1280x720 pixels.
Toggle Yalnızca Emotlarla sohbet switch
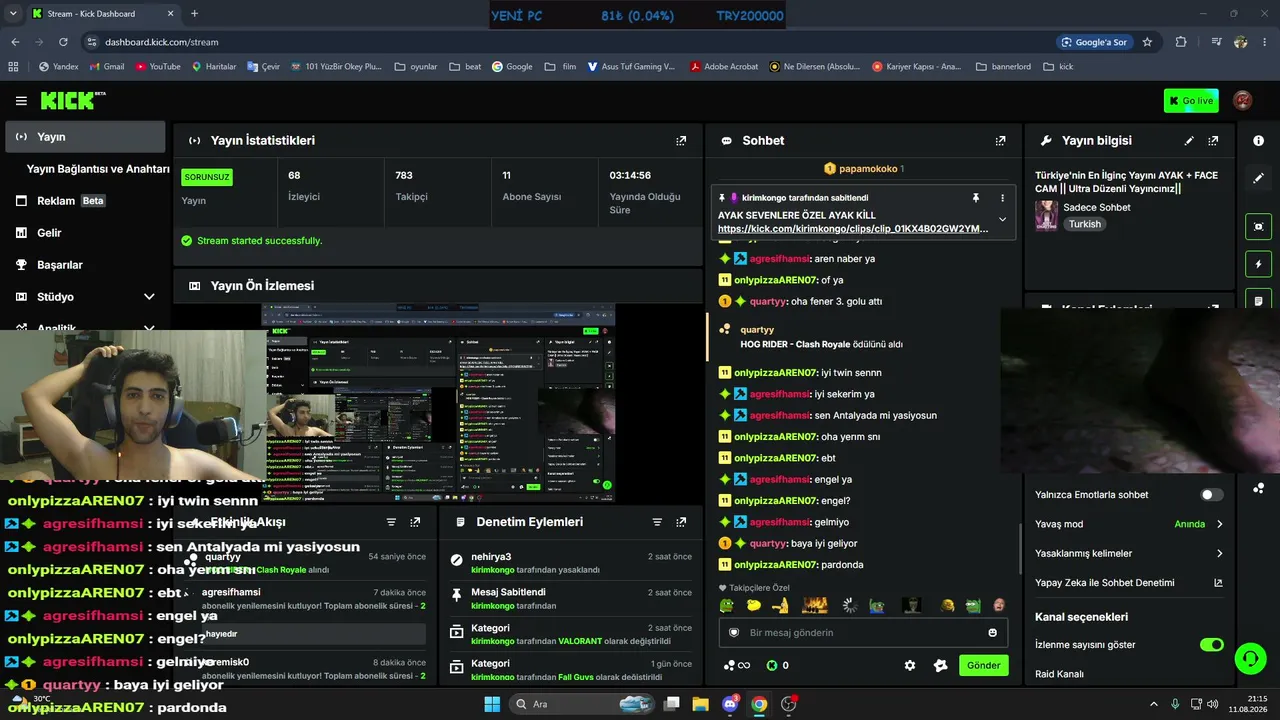[x=1212, y=495]
